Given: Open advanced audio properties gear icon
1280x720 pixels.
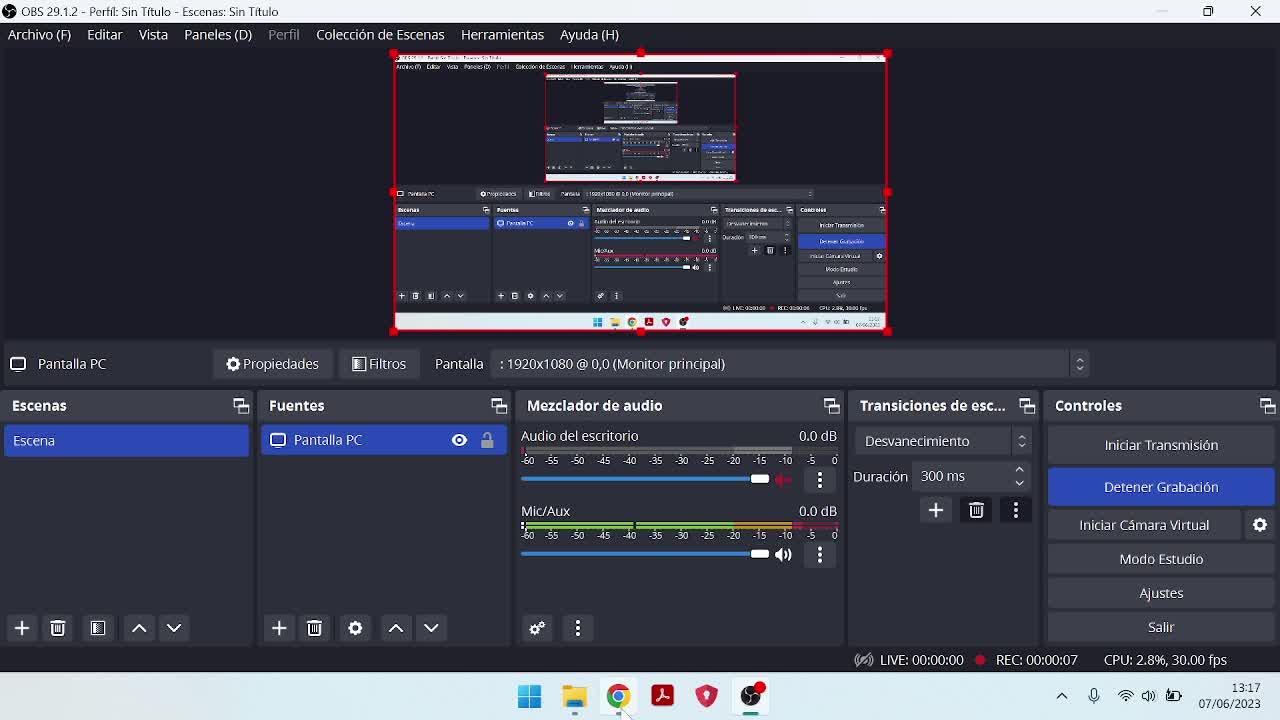Looking at the screenshot, I should (537, 628).
